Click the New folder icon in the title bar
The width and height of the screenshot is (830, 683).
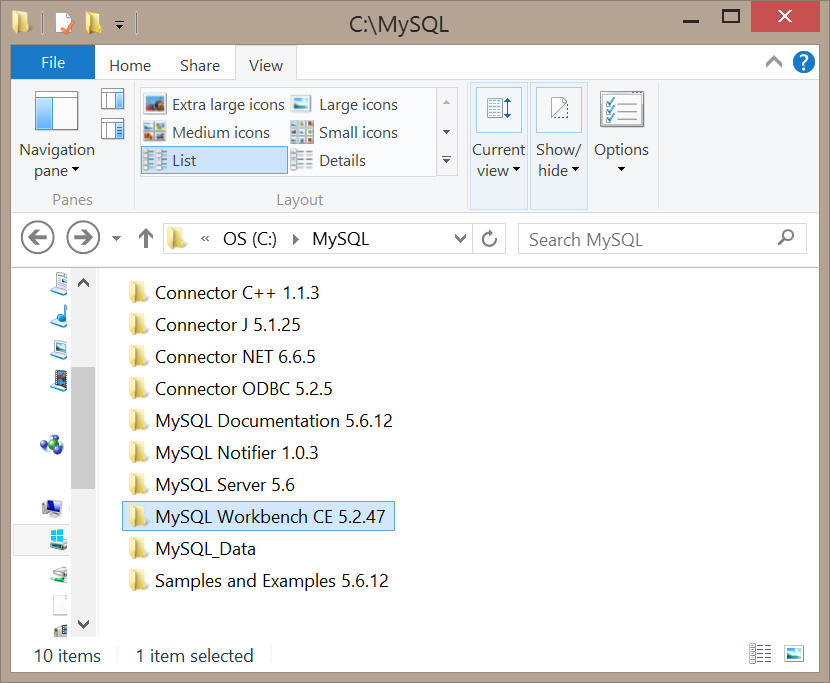pyautogui.click(x=93, y=23)
